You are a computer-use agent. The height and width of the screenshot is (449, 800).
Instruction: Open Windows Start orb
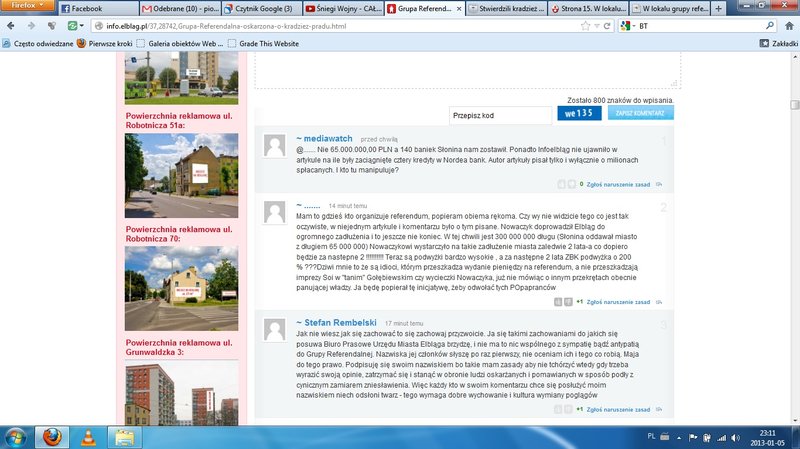click(x=15, y=437)
